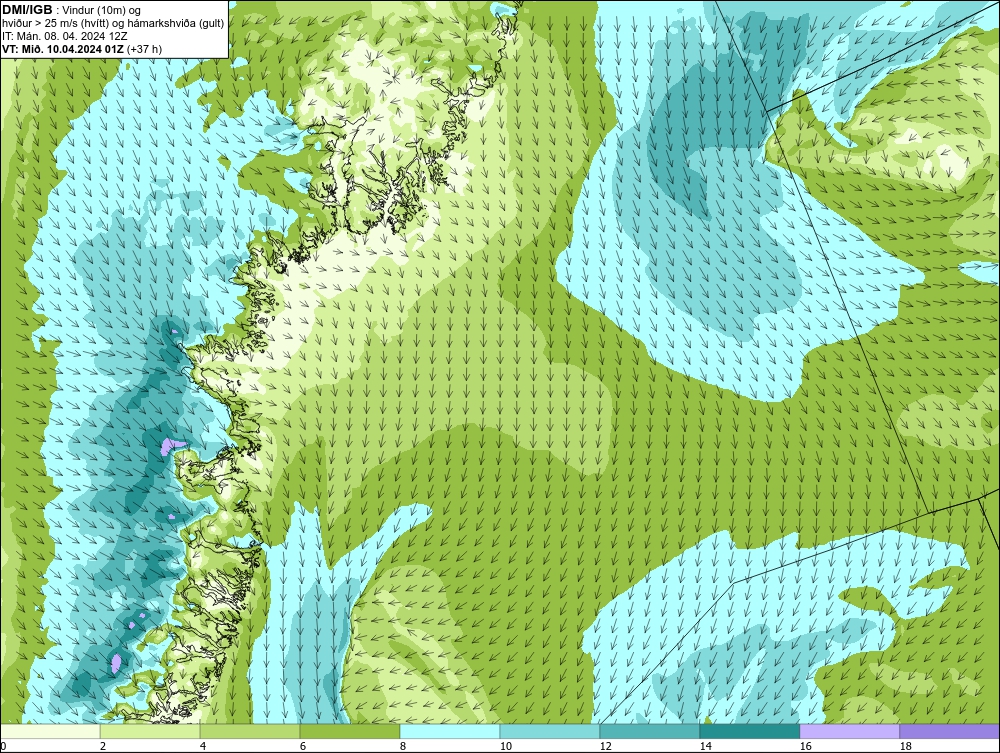The image size is (1000, 753).
Task: Select the 14–16 m/s dark teal swatch
Action: [x=749, y=731]
